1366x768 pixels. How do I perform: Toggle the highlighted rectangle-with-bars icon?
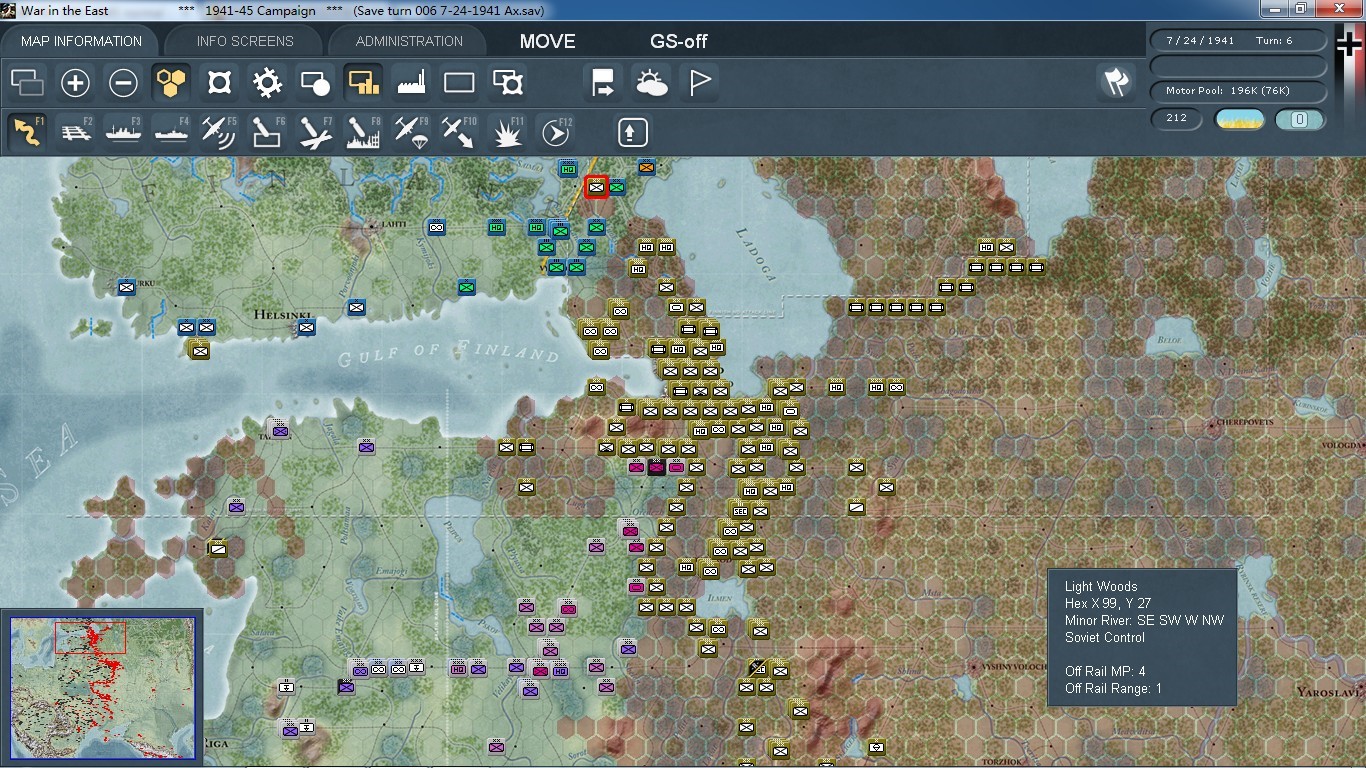point(363,83)
